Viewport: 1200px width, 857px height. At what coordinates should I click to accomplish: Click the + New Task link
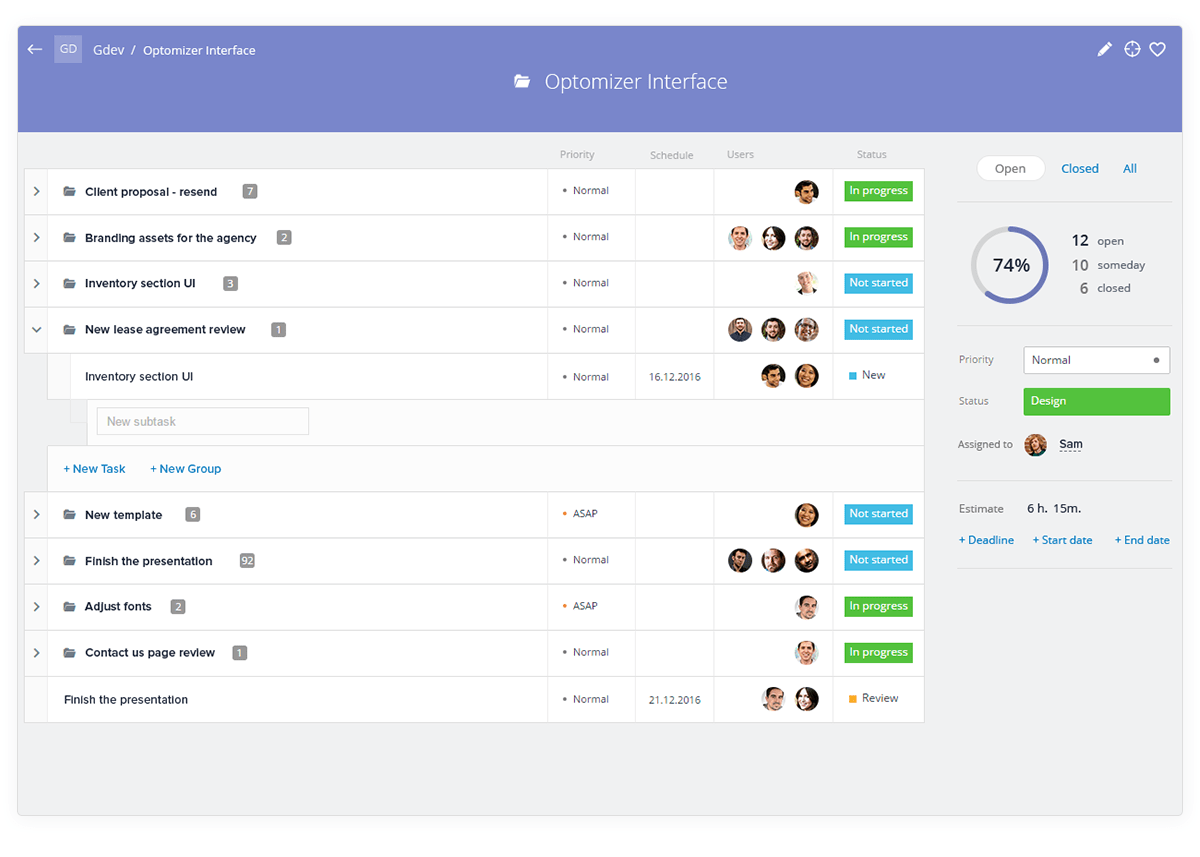(94, 469)
